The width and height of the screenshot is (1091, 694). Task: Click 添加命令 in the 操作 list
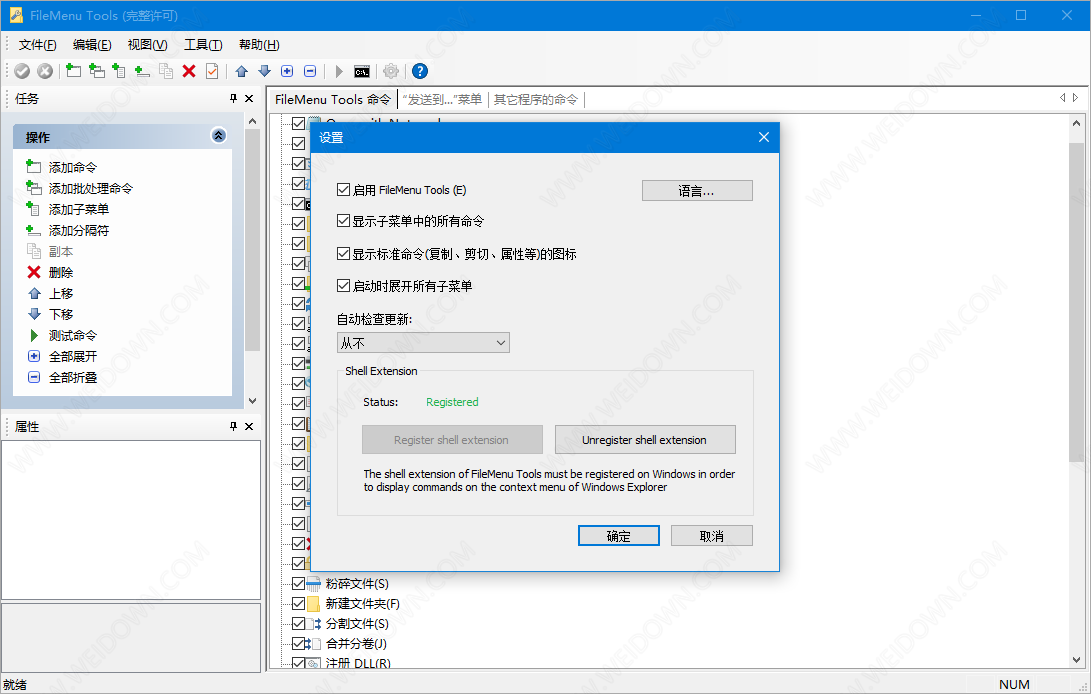click(x=72, y=168)
